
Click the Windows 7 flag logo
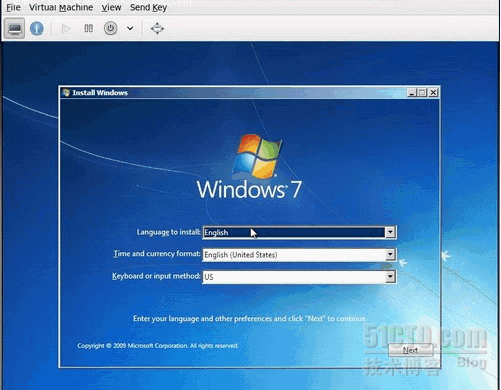pos(257,156)
